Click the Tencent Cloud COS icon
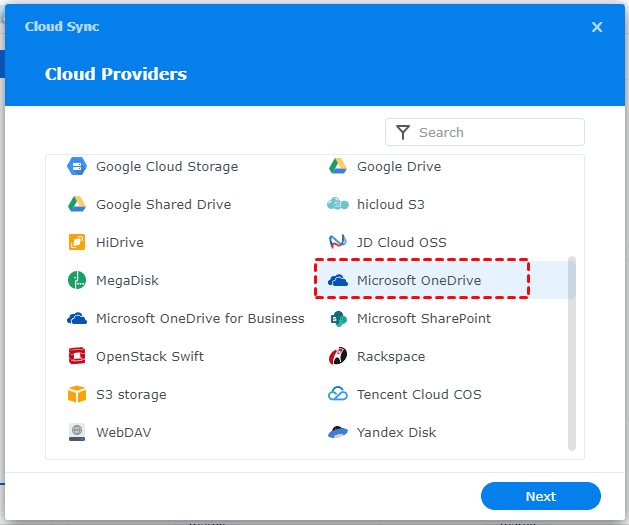Image resolution: width=629 pixels, height=525 pixels. coord(338,395)
